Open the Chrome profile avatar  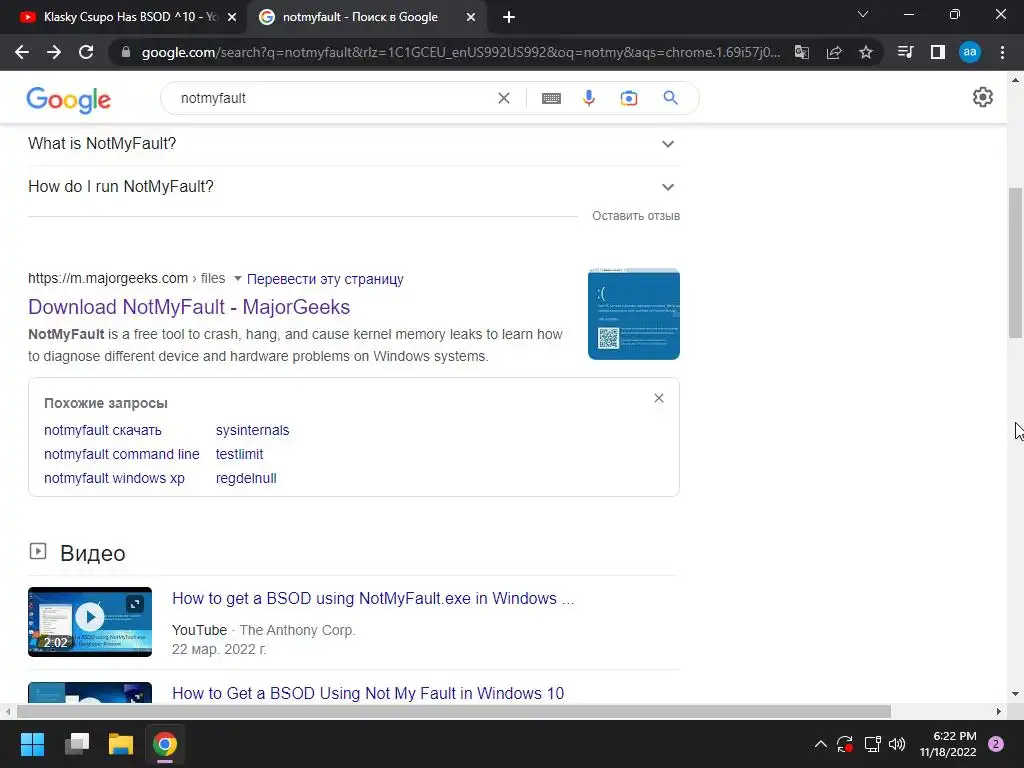click(970, 52)
